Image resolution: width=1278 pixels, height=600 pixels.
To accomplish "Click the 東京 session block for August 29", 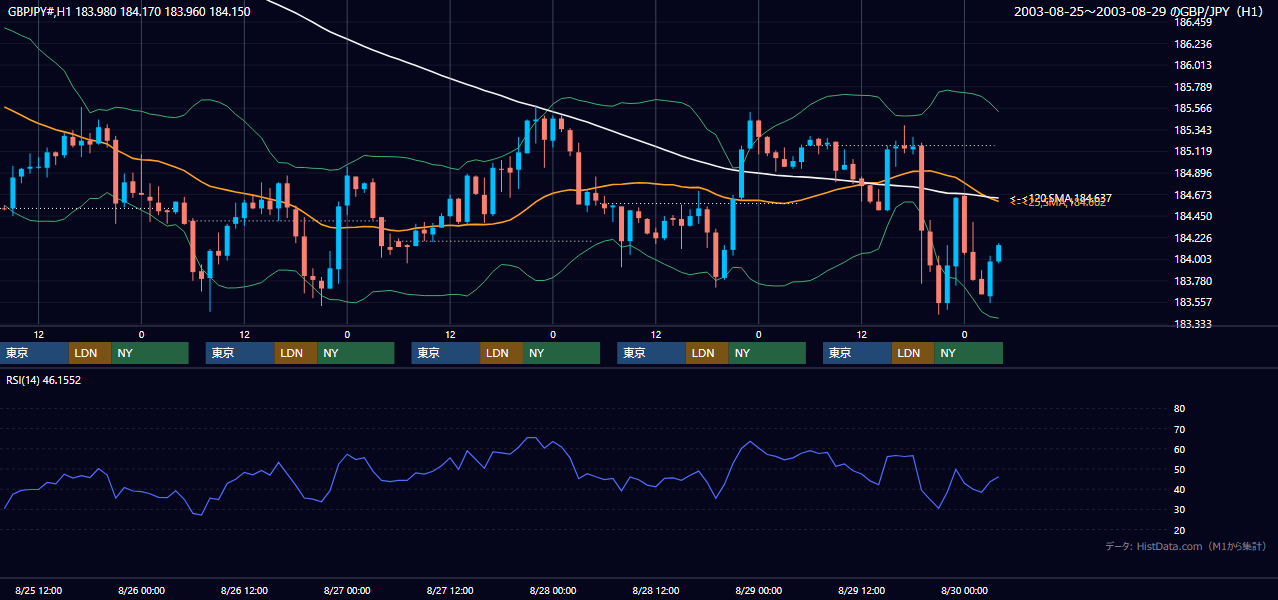I will click(x=858, y=353).
